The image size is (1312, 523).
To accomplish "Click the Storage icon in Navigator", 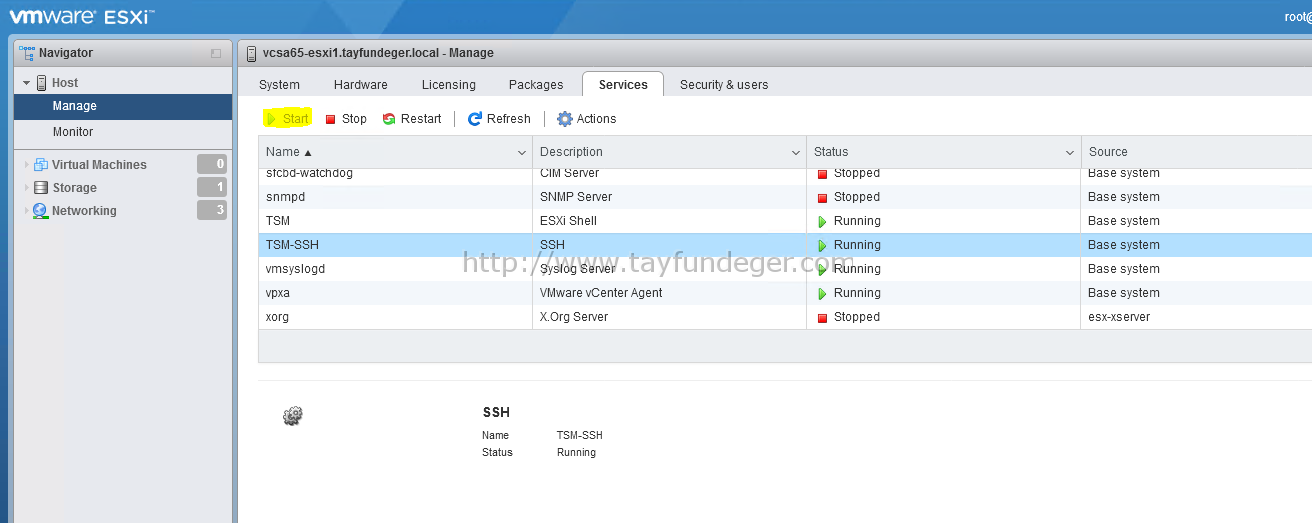I will 41,188.
